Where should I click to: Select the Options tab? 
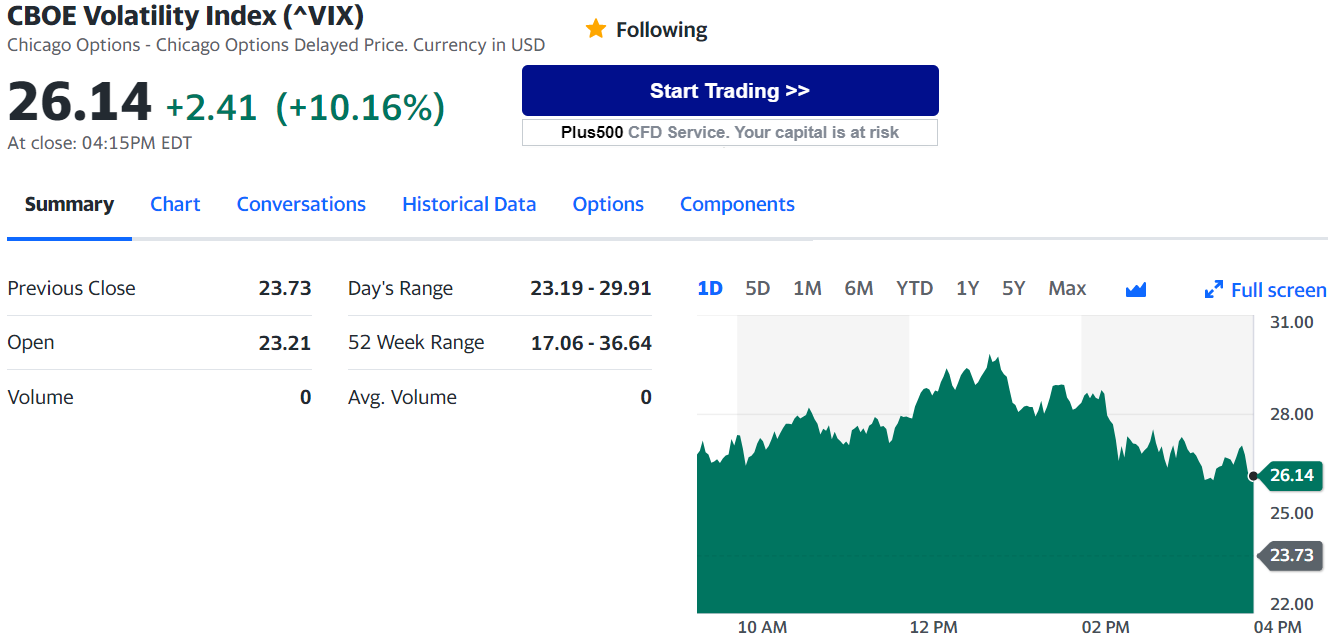pos(608,204)
